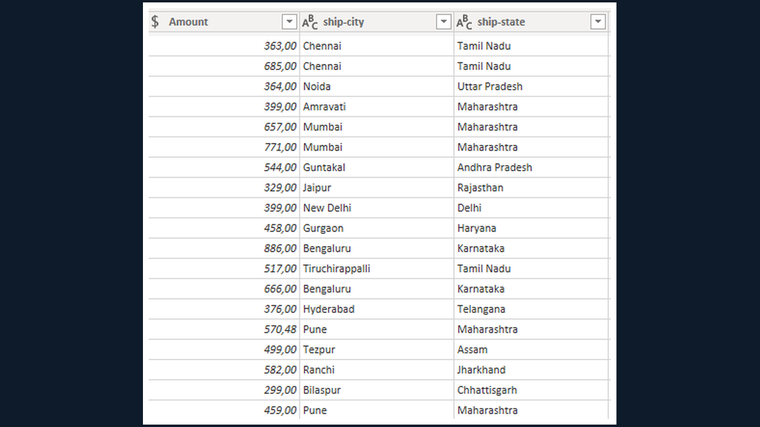Click the ABC text type icon for ship-state
The image size is (760, 427).
click(464, 22)
